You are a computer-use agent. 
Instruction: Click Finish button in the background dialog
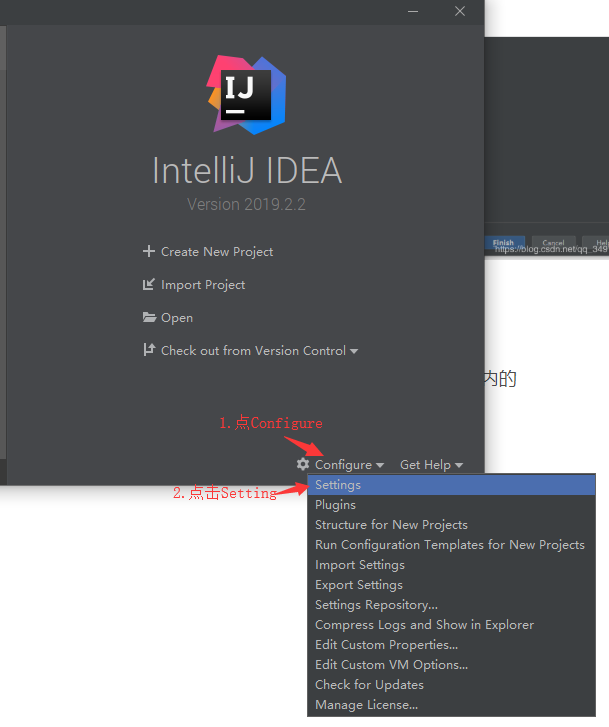point(505,243)
